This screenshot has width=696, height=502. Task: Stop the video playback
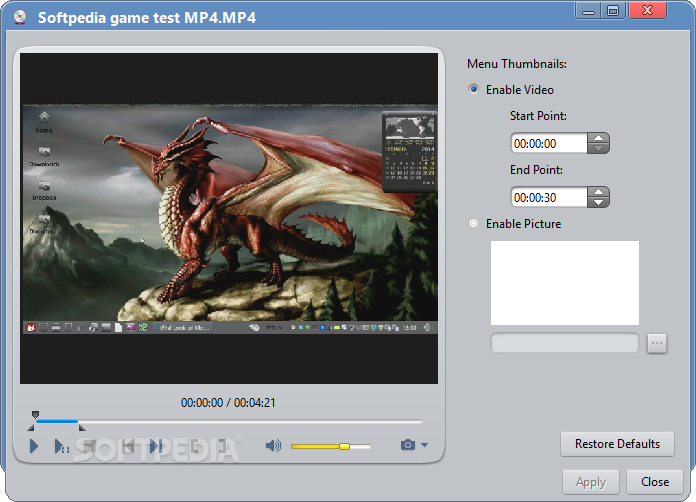click(89, 446)
